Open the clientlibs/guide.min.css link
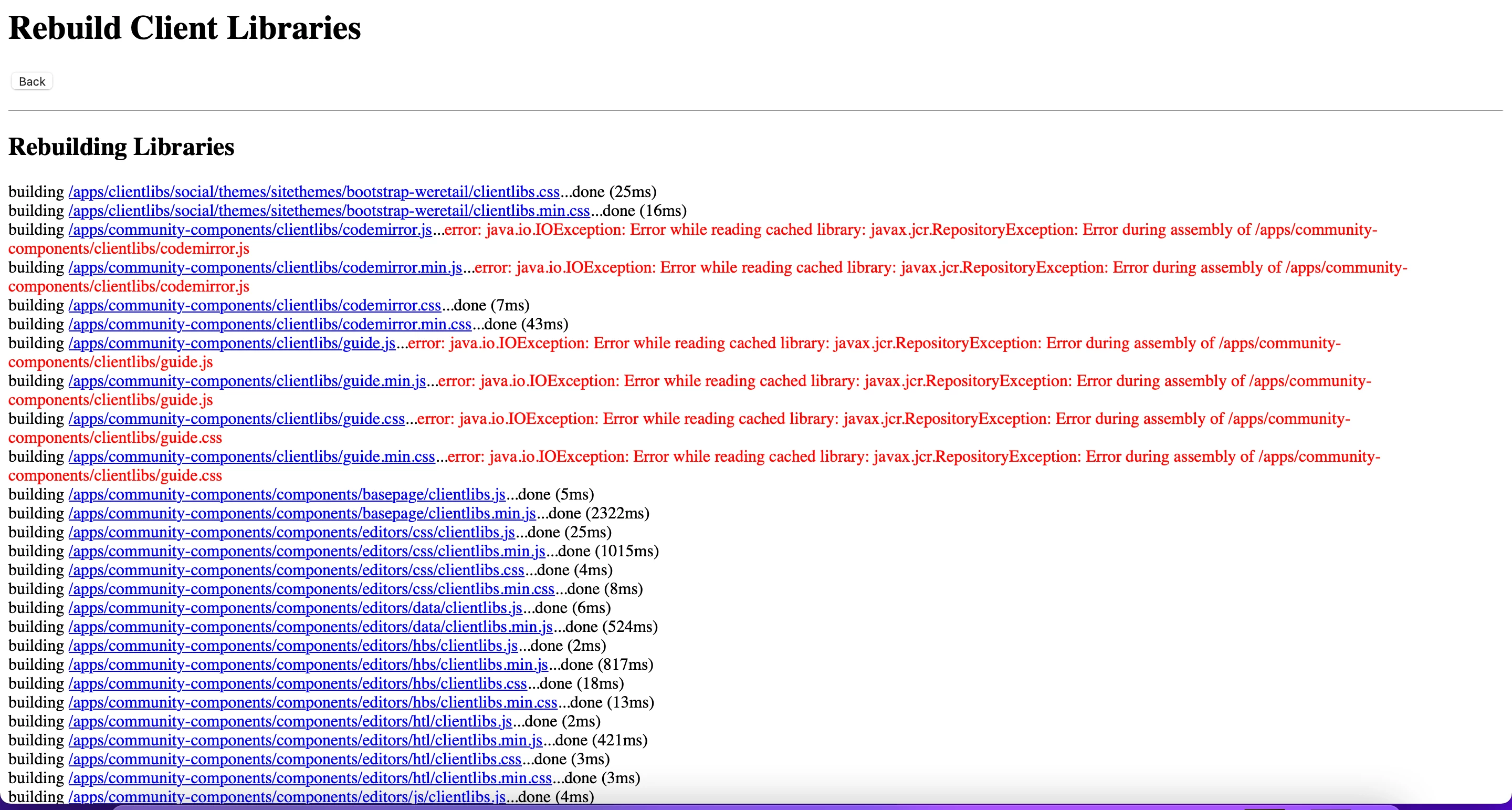This screenshot has width=1512, height=810. (x=252, y=457)
